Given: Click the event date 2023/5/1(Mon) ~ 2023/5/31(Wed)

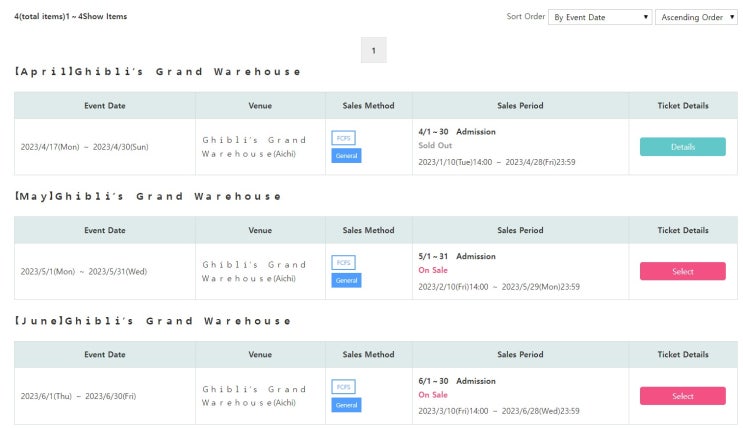Looking at the screenshot, I should tap(84, 272).
